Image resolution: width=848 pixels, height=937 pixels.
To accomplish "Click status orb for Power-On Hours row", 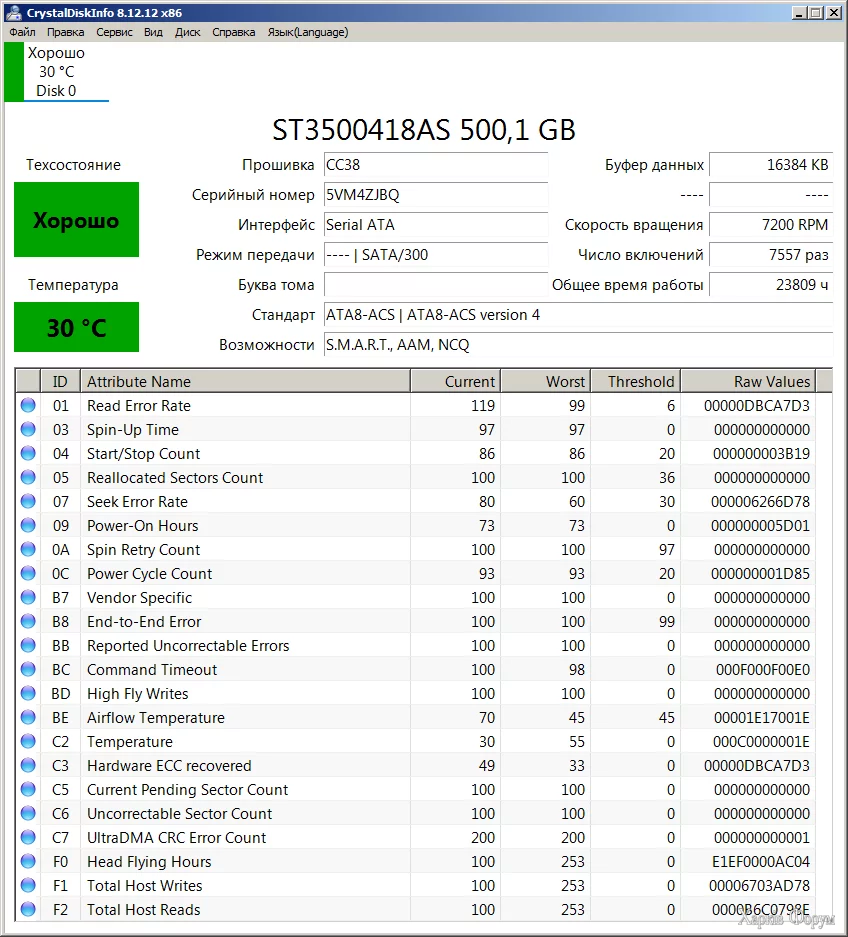I will [x=28, y=526].
